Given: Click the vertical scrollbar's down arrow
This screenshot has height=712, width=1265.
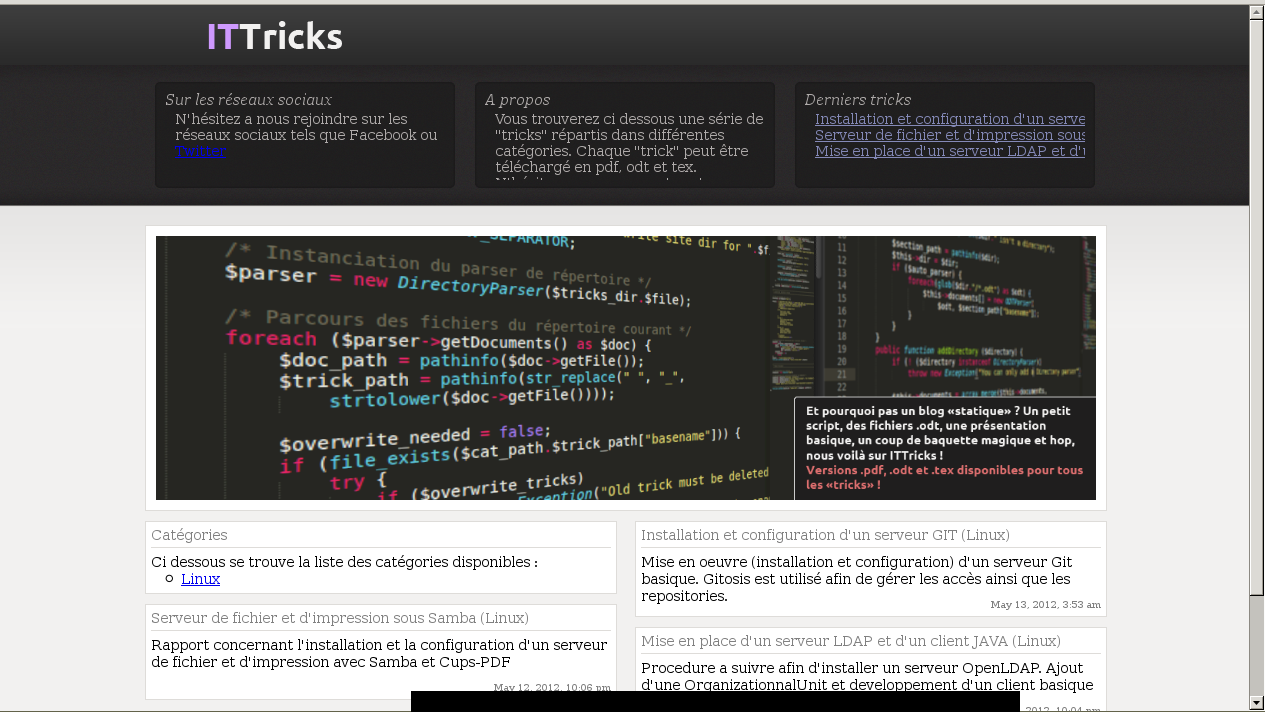Looking at the screenshot, I should click(1257, 702).
